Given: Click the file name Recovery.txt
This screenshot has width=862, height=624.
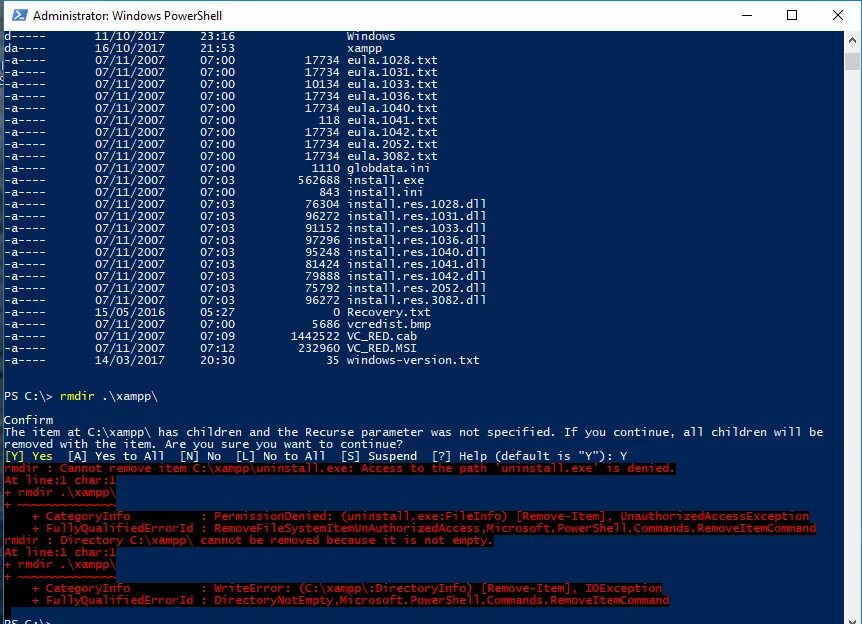Looking at the screenshot, I should (389, 312).
